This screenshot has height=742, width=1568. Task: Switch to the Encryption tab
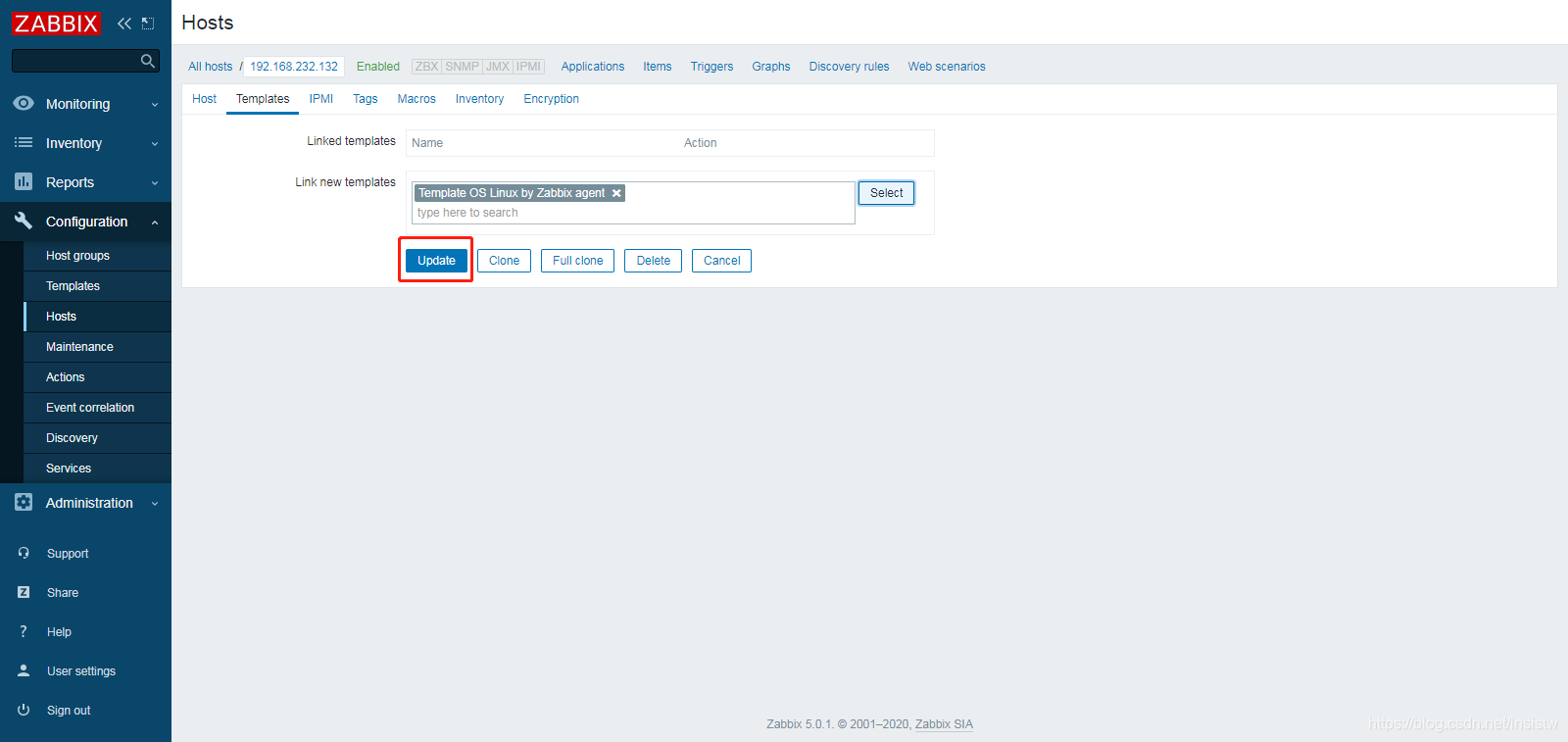pos(551,99)
